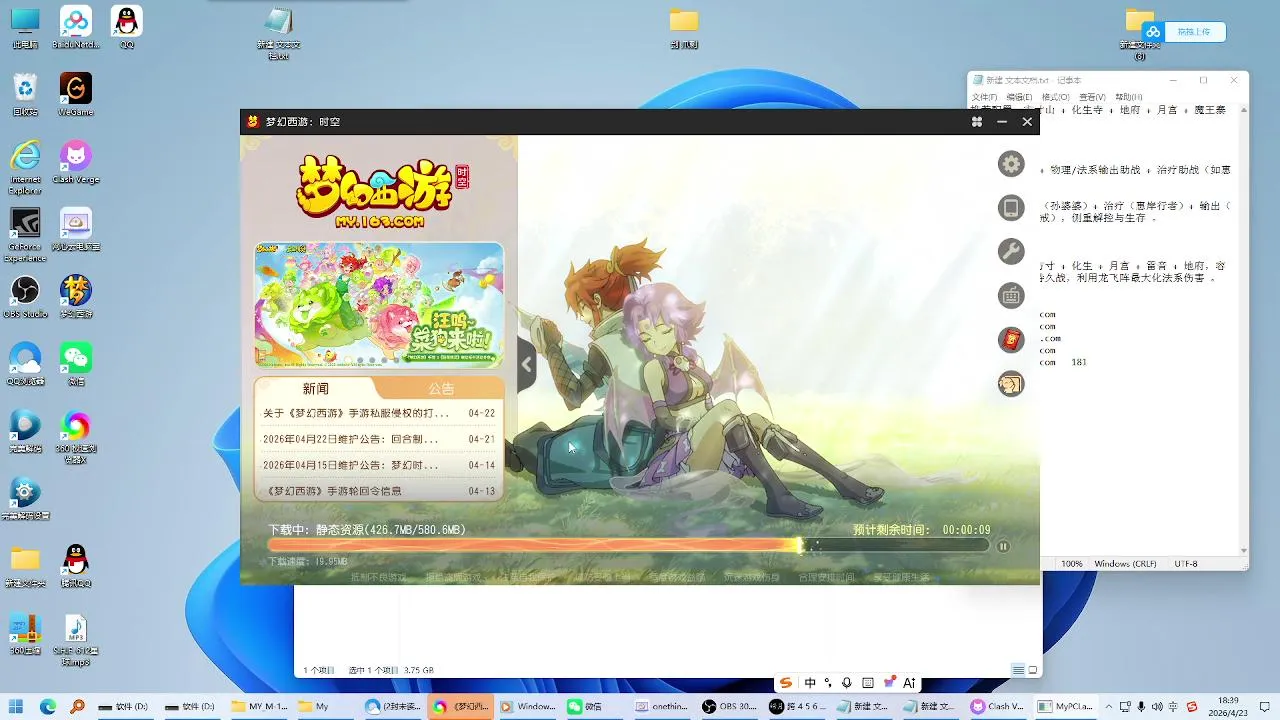Open news about 手游私服侵权
Viewport: 1280px width, 720px height.
(378, 413)
